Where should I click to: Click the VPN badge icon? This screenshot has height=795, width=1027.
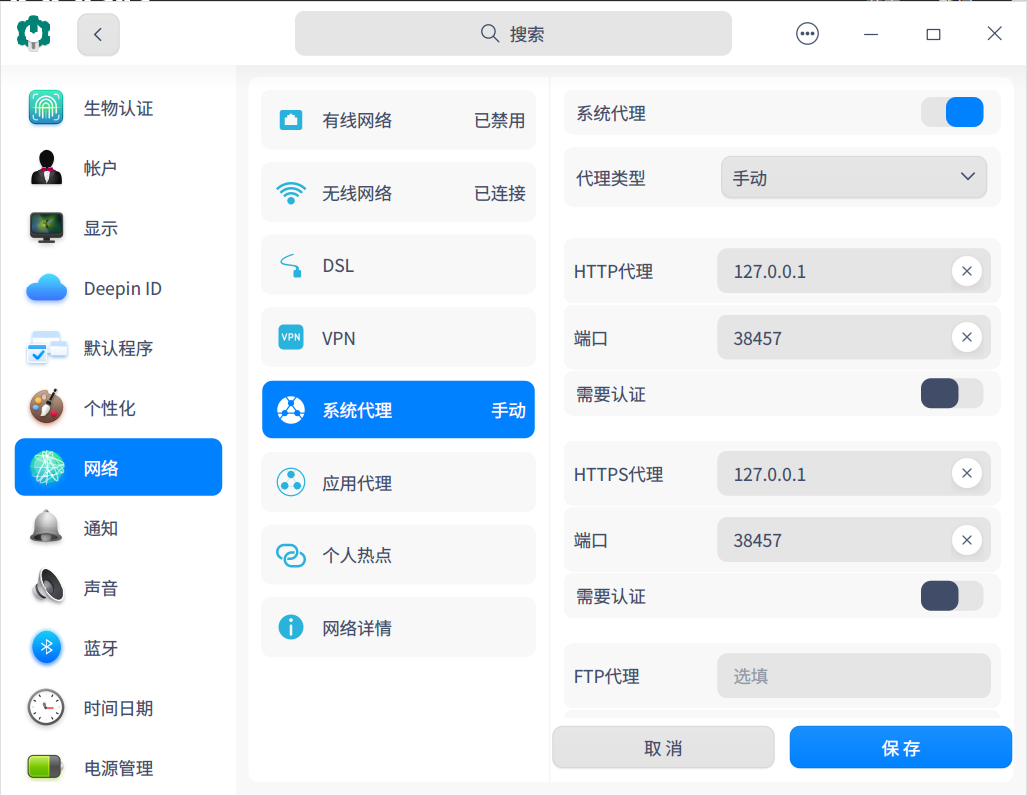(291, 337)
